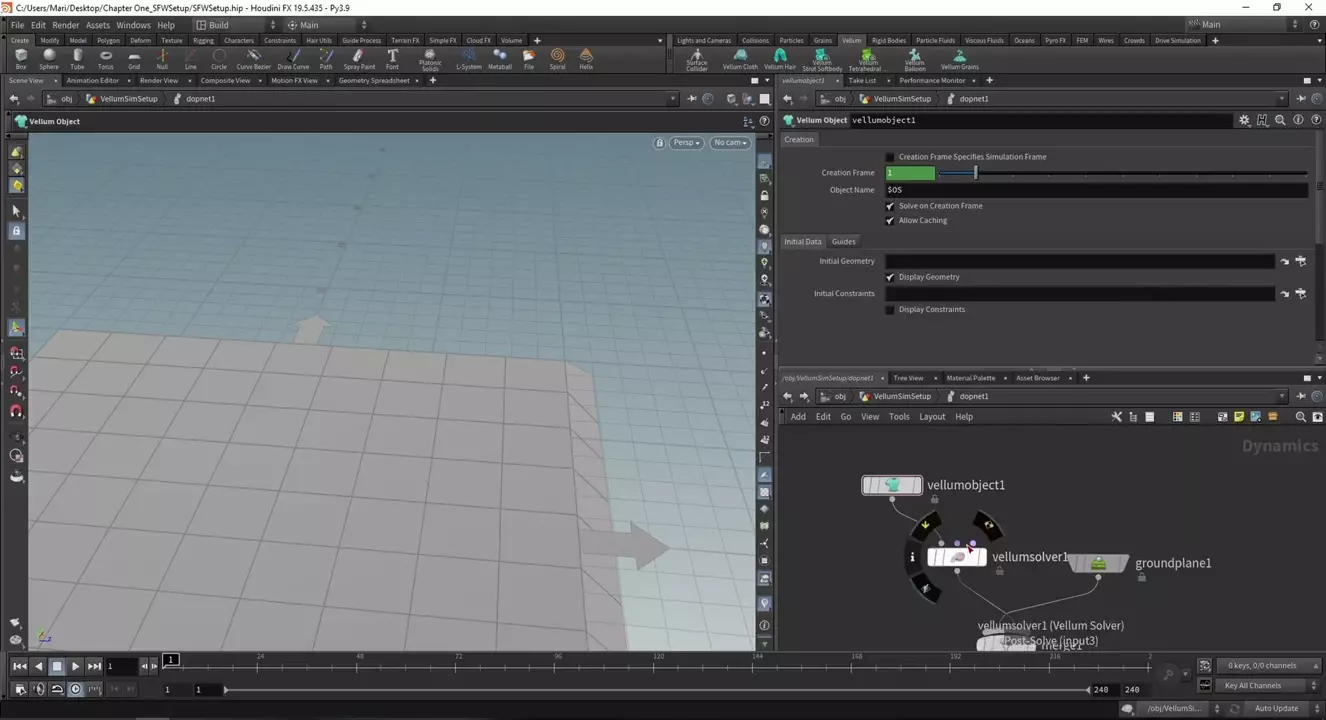Open the Windows menu in the menu bar

[x=133, y=25]
